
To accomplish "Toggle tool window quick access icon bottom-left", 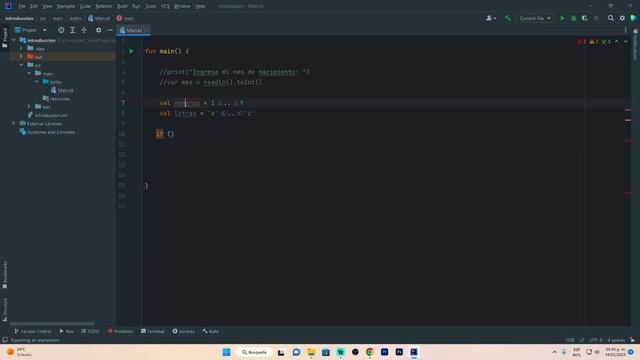I will (x=5, y=340).
